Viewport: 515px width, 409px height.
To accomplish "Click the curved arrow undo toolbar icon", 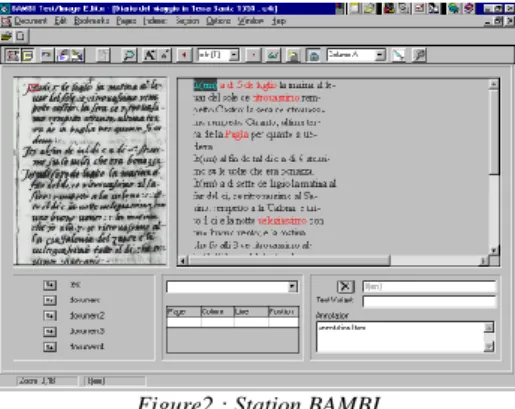I will point(47,55).
